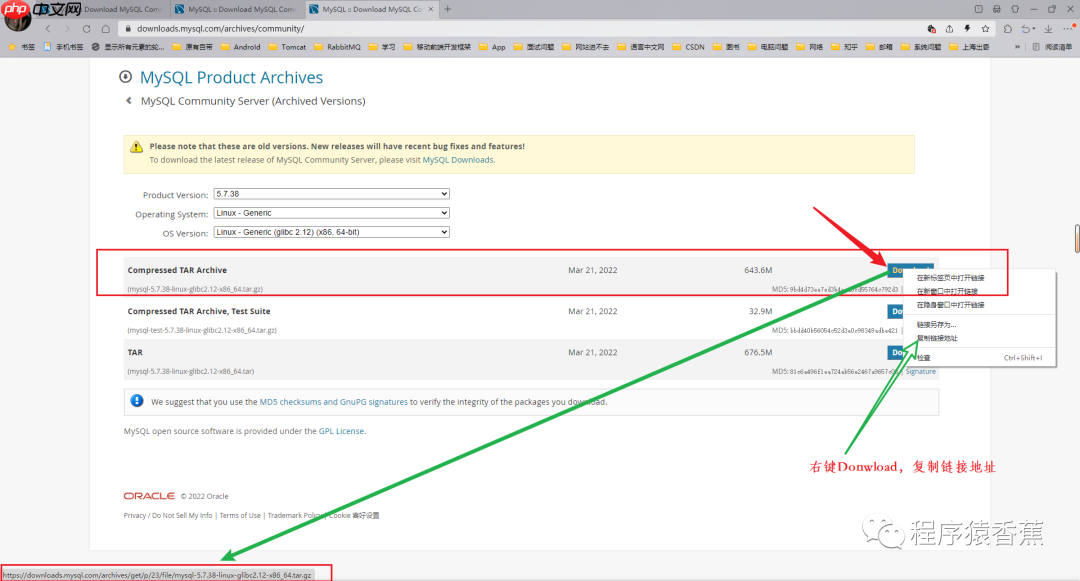The image size is (1080, 581).
Task: Open the GPL License link
Action: pos(341,431)
